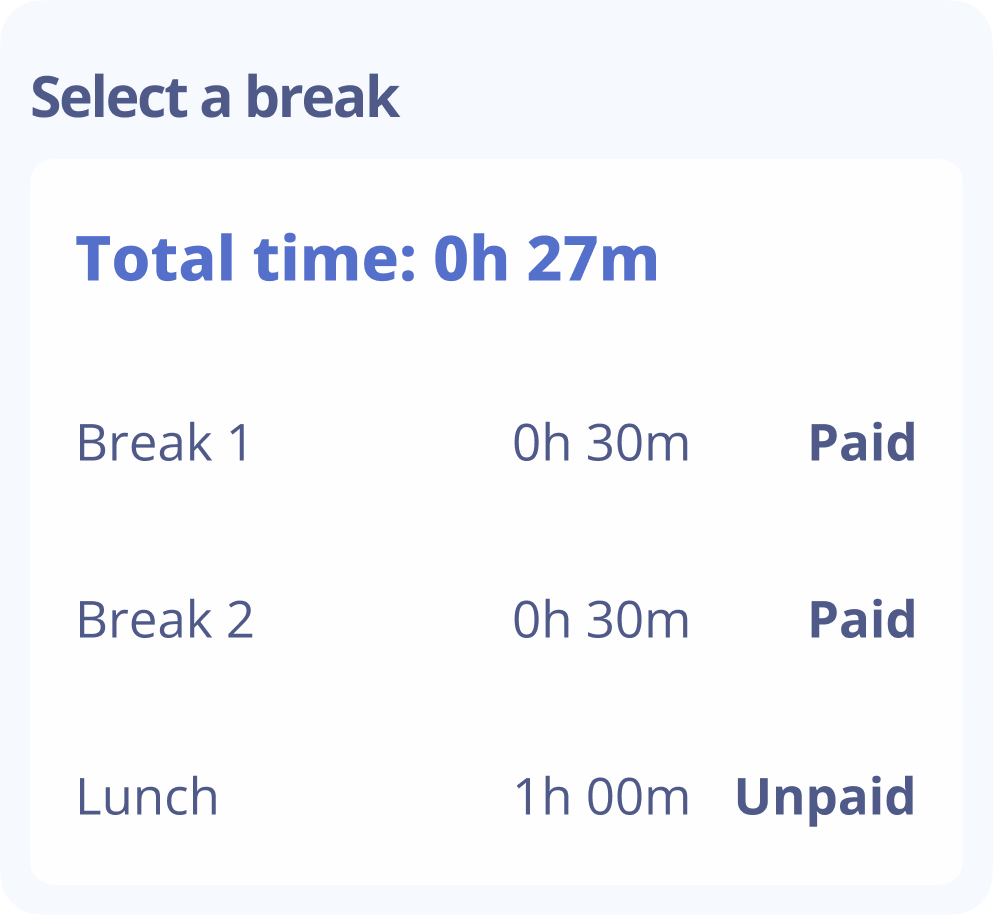Click the 30m part of Break 1 duration
The width and height of the screenshot is (993, 915).
pos(638,443)
